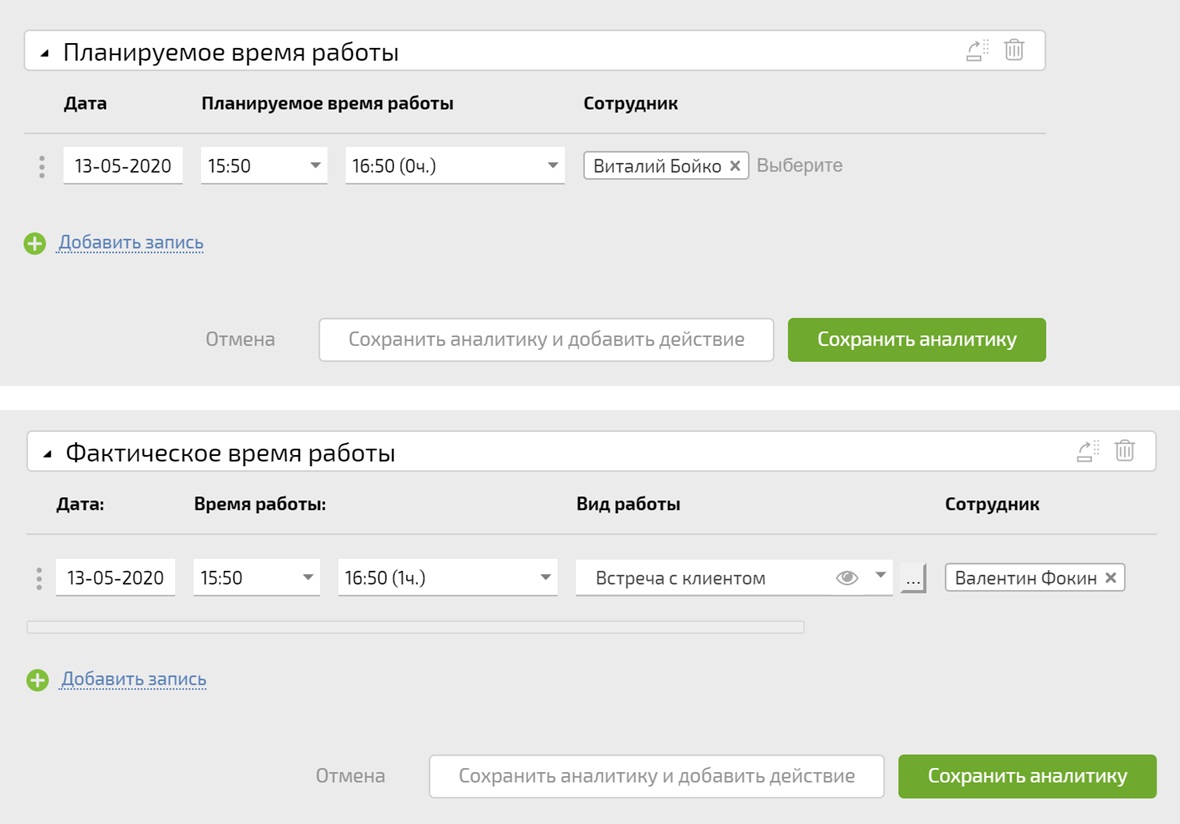
Task: Click green plus icon in planned time section
Action: (x=35, y=243)
